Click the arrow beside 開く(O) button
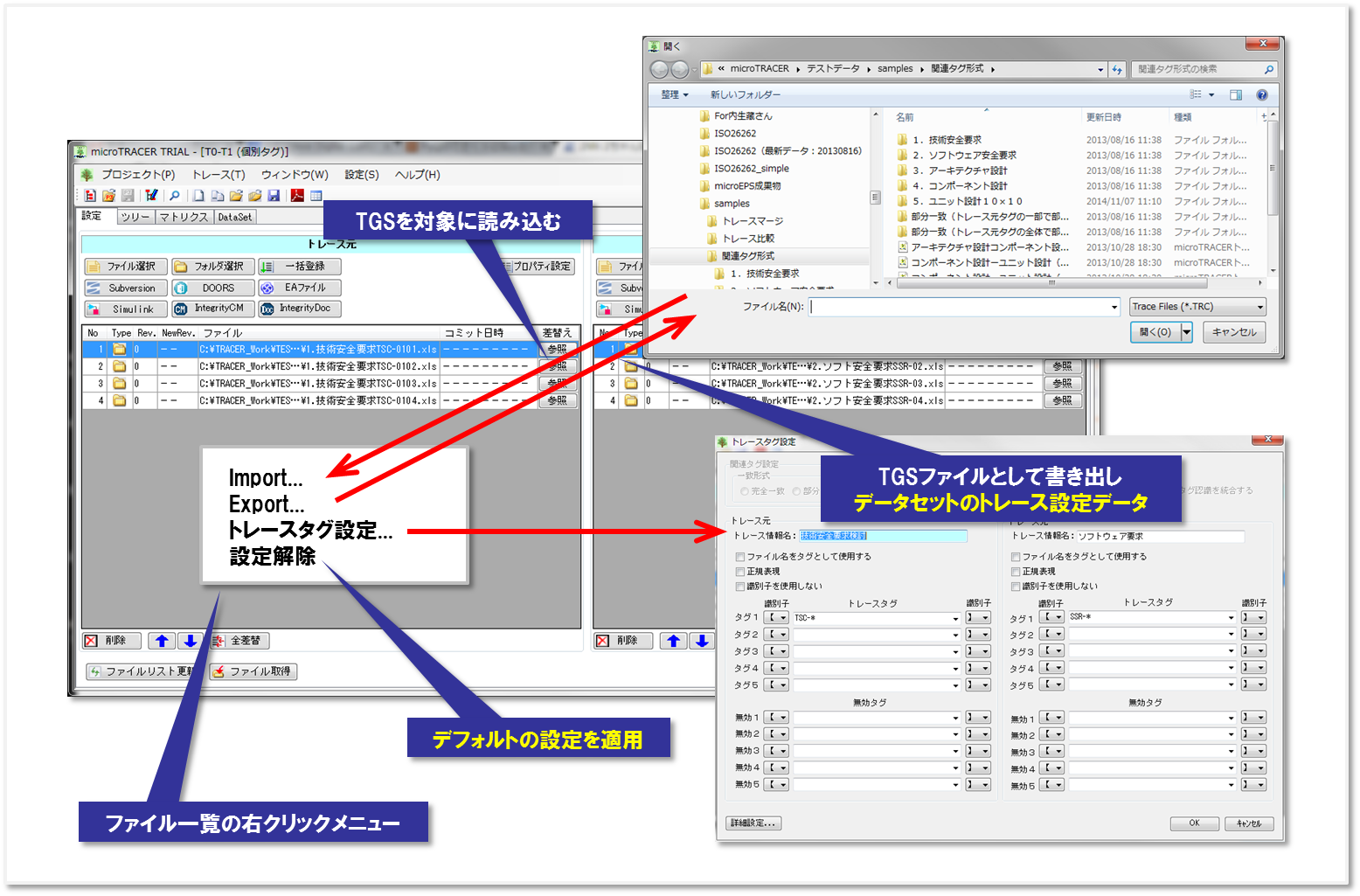Screen dimensions: 1360x896 (x=1187, y=332)
